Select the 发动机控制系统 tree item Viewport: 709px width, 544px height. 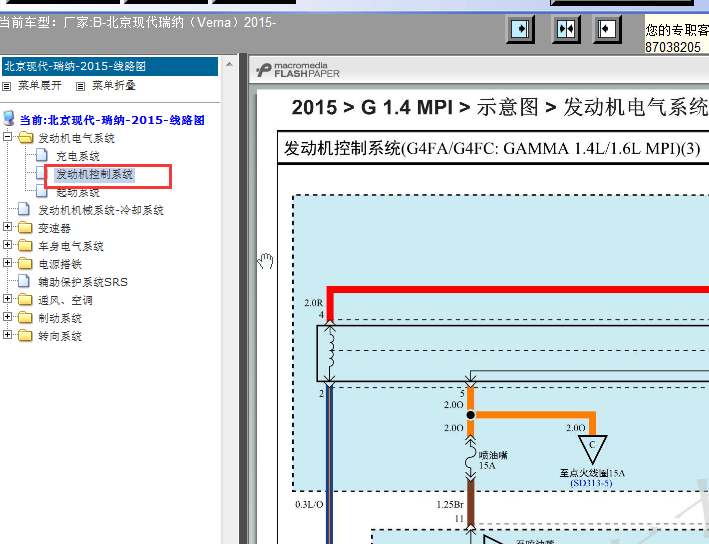[94, 174]
